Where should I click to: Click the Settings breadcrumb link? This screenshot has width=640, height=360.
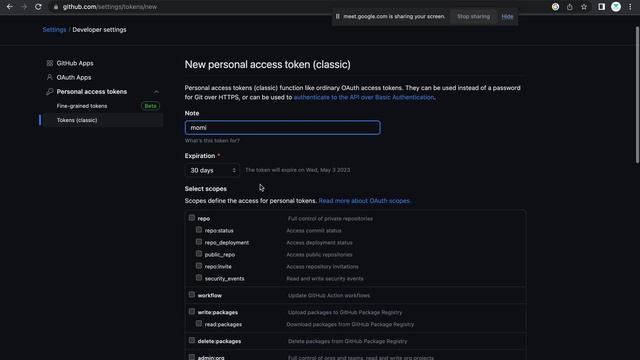(x=54, y=30)
